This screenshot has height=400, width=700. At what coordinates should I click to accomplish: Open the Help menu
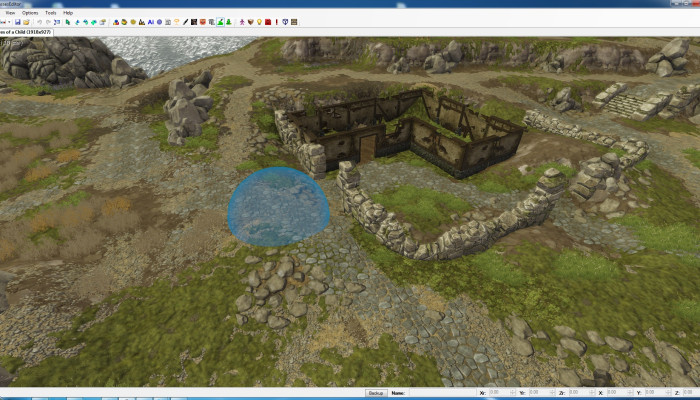point(68,13)
